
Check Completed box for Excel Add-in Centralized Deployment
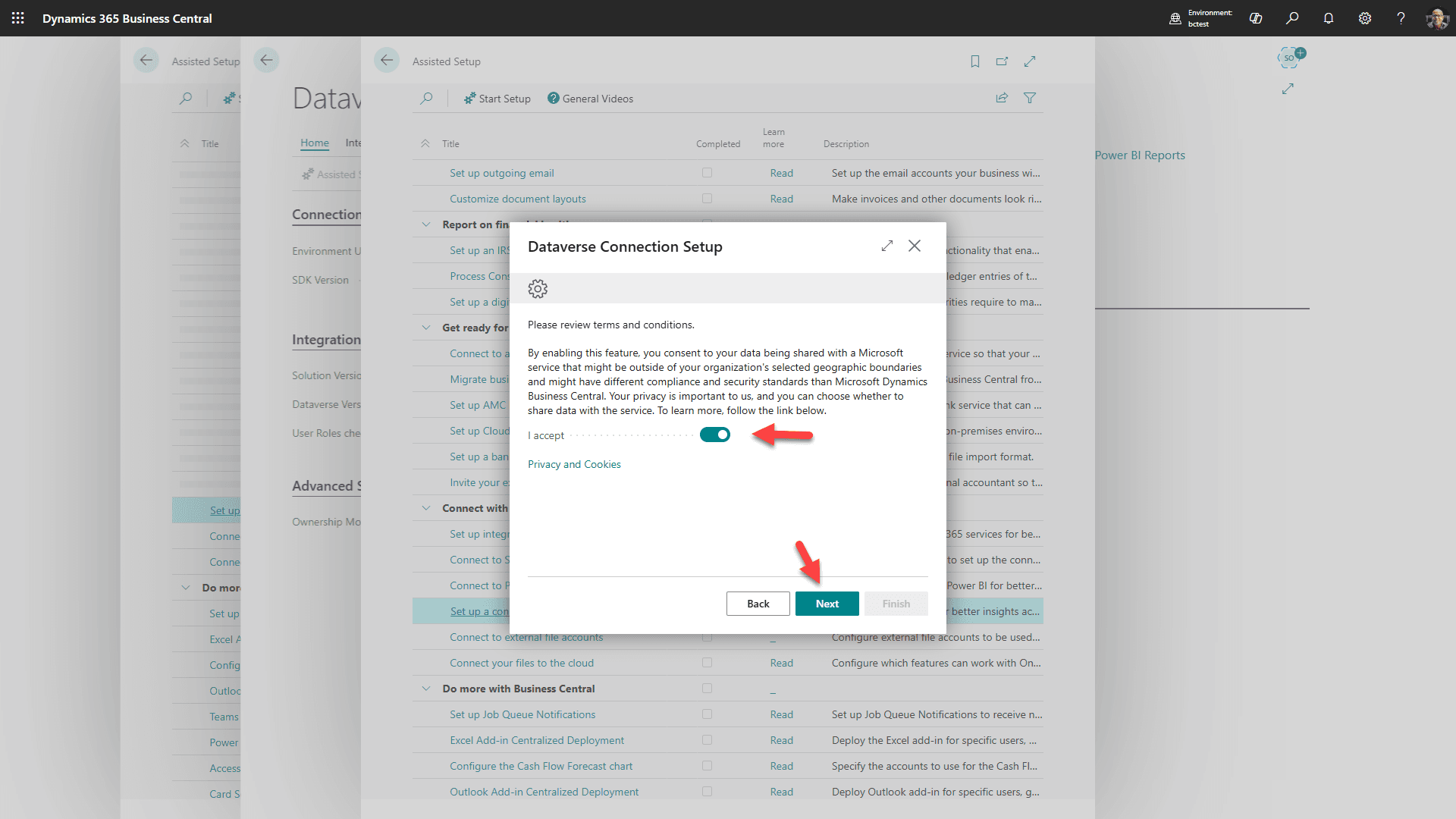point(707,740)
